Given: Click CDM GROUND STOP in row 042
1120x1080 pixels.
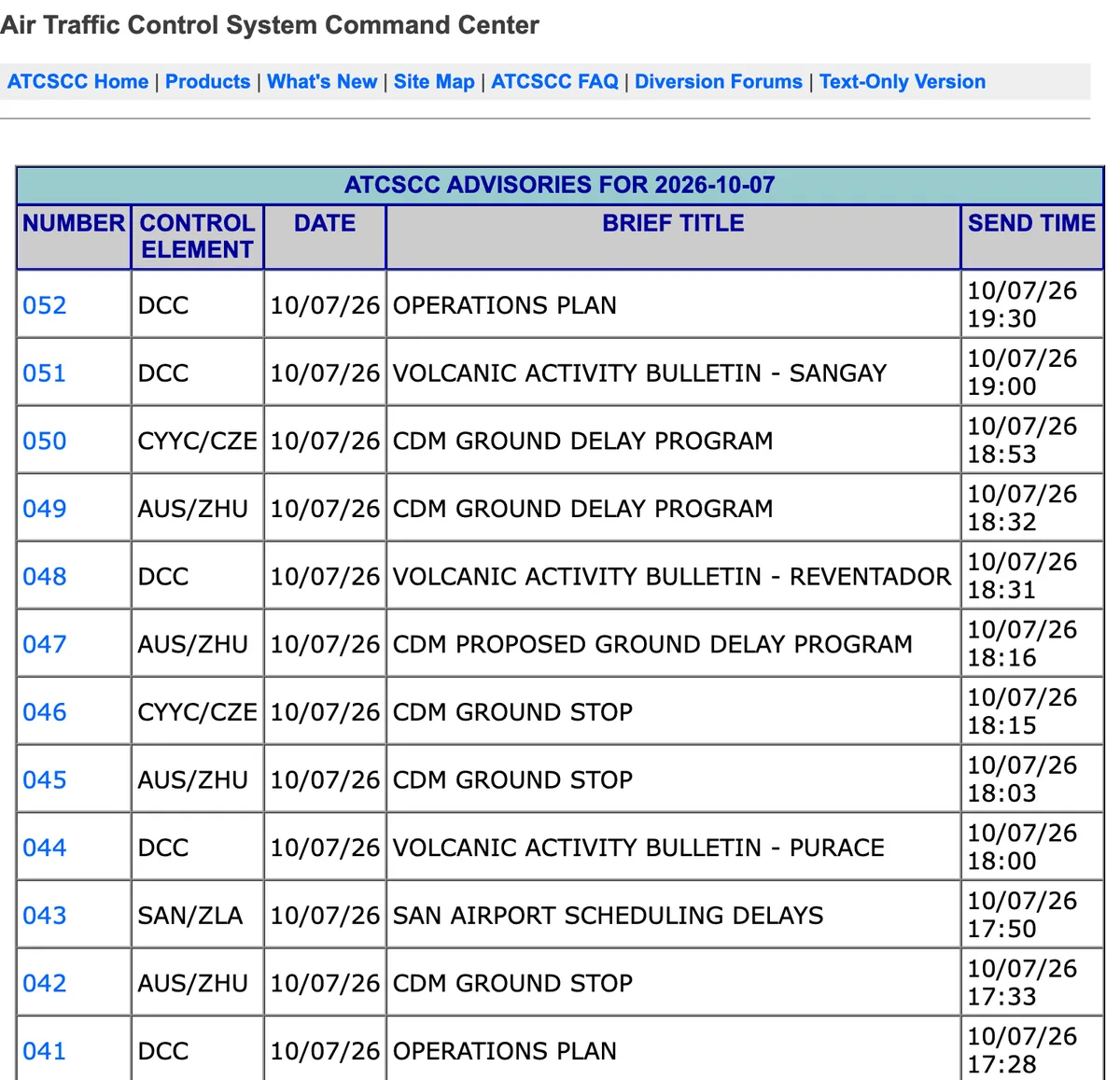Looking at the screenshot, I should (512, 983).
